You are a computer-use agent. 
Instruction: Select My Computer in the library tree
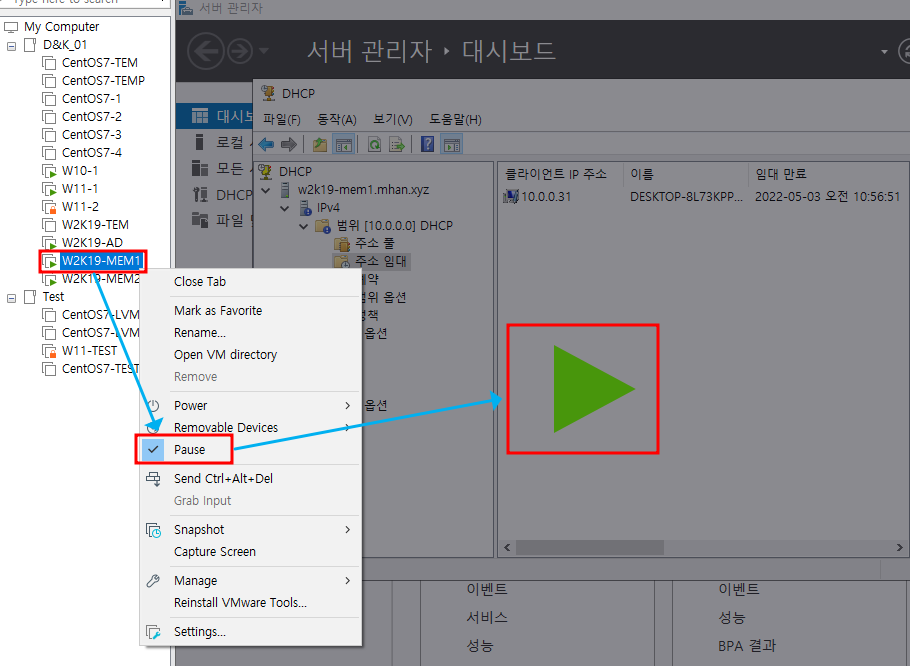[x=61, y=27]
